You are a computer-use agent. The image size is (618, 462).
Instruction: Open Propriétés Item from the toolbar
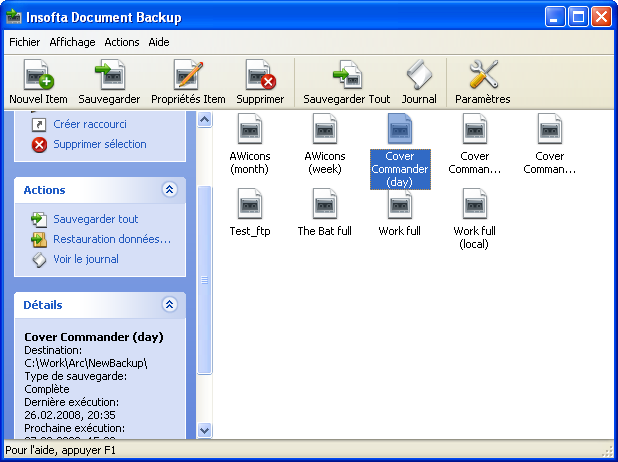188,82
